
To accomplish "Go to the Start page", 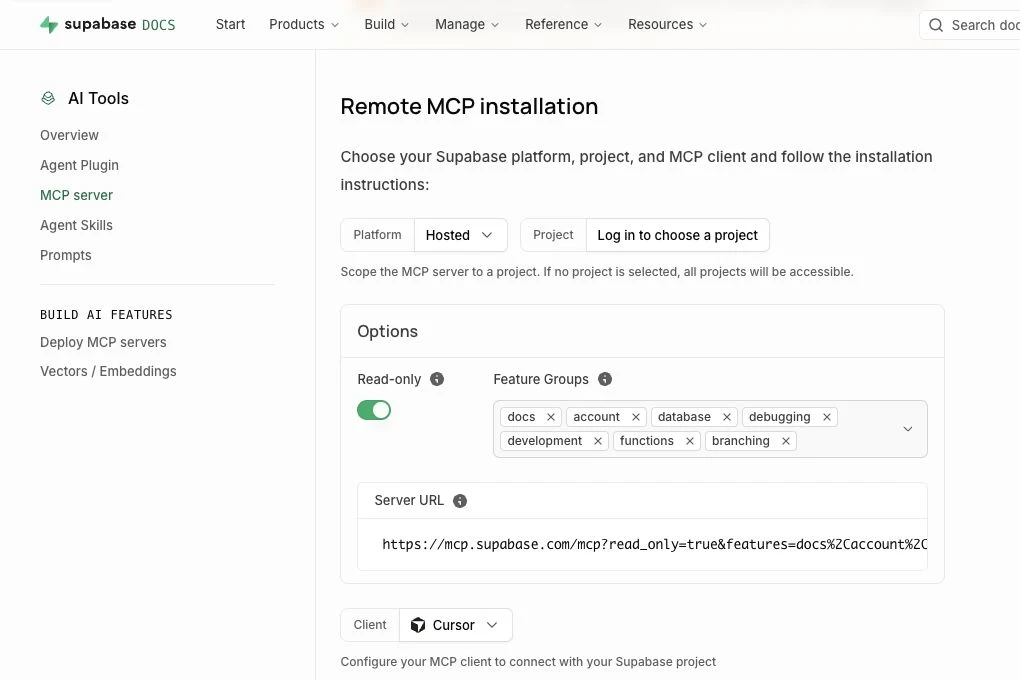I will pyautogui.click(x=230, y=25).
